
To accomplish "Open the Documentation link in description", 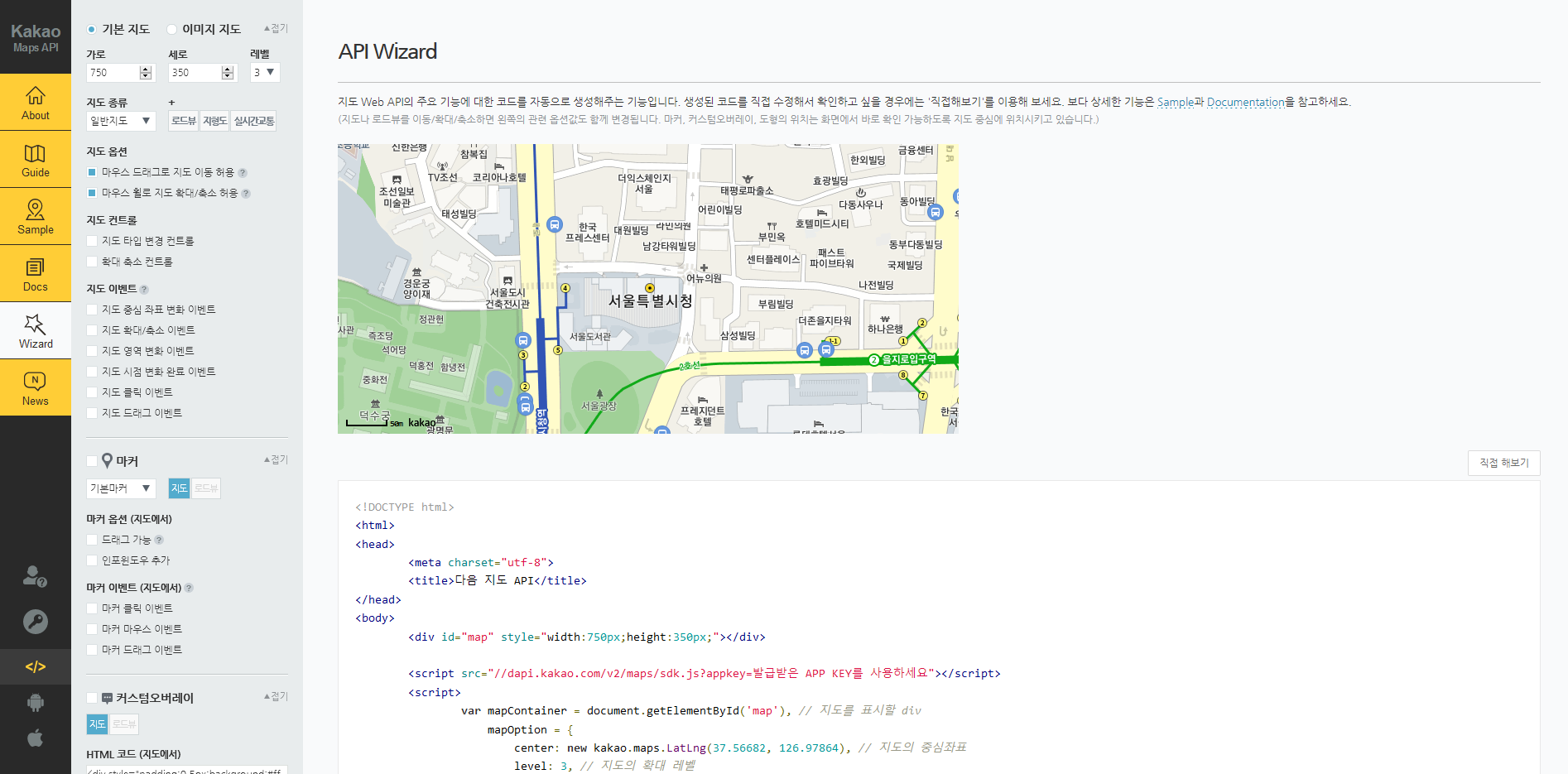I will (x=1246, y=102).
